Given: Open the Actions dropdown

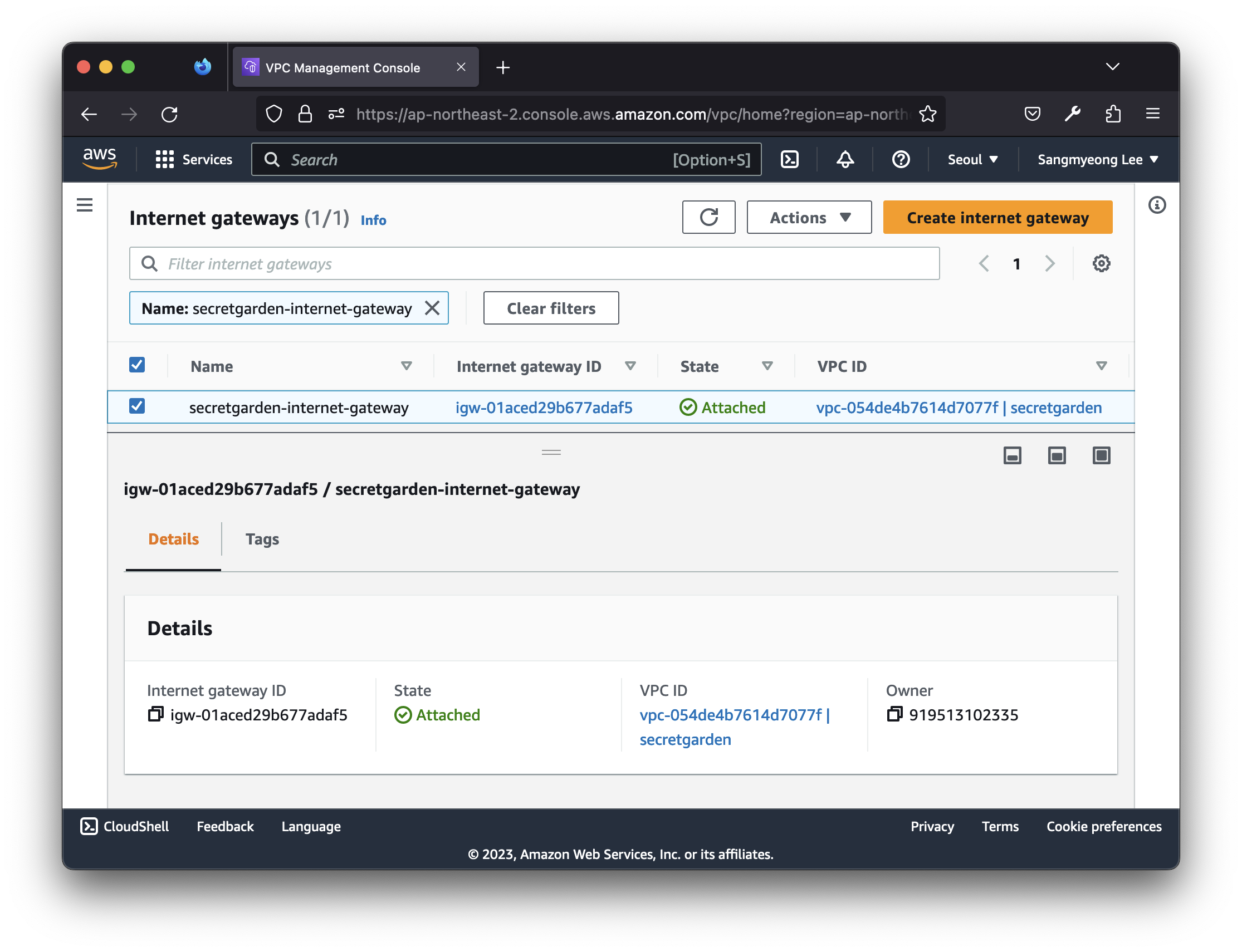Looking at the screenshot, I should (809, 218).
